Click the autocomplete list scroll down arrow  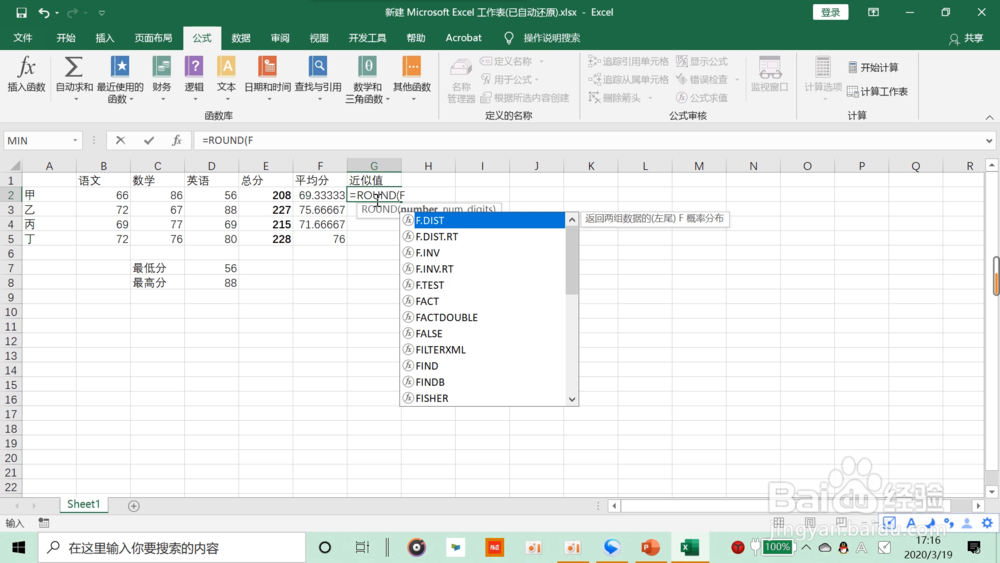[x=572, y=399]
